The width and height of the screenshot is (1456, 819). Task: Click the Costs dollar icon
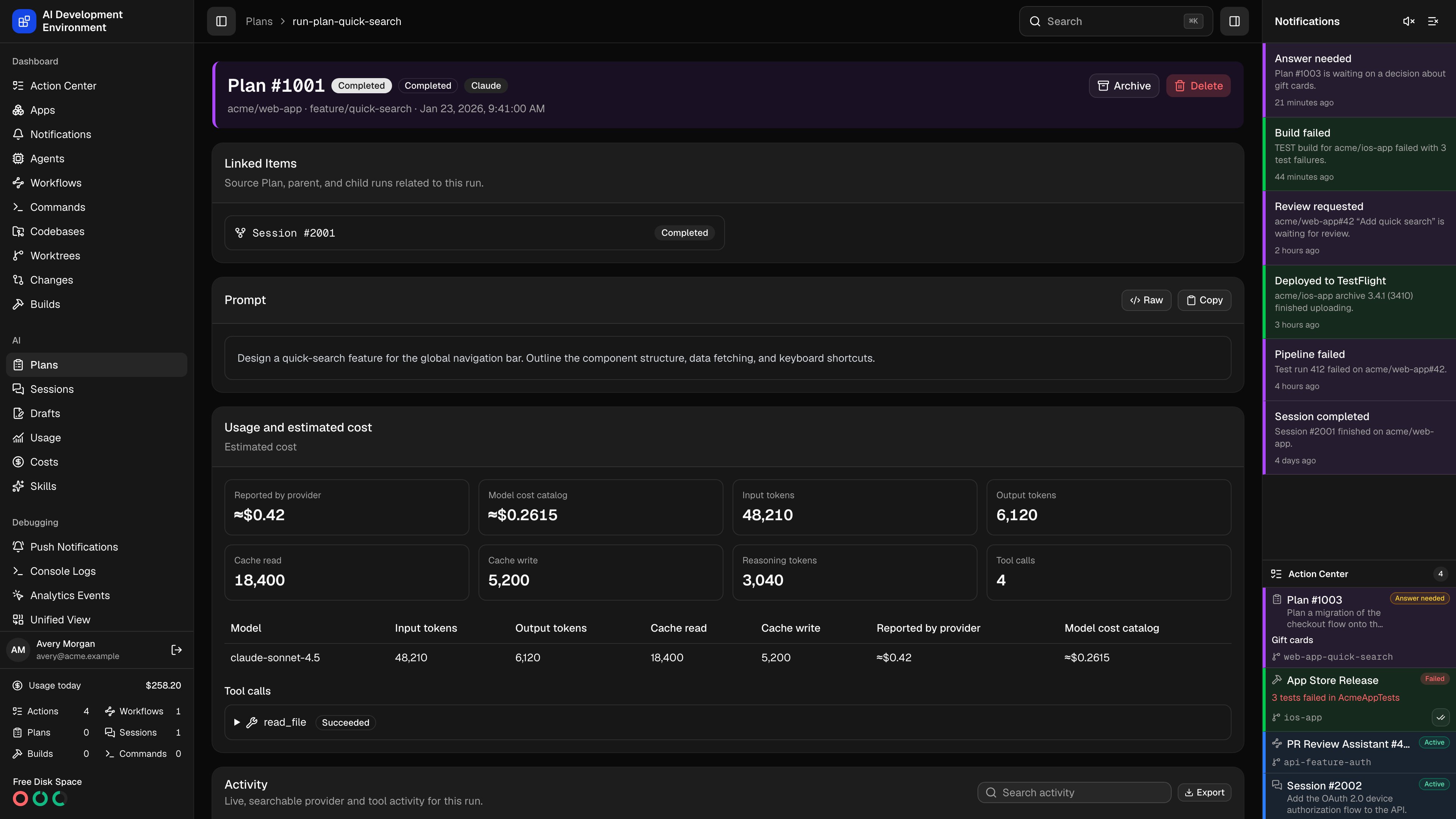click(x=18, y=462)
